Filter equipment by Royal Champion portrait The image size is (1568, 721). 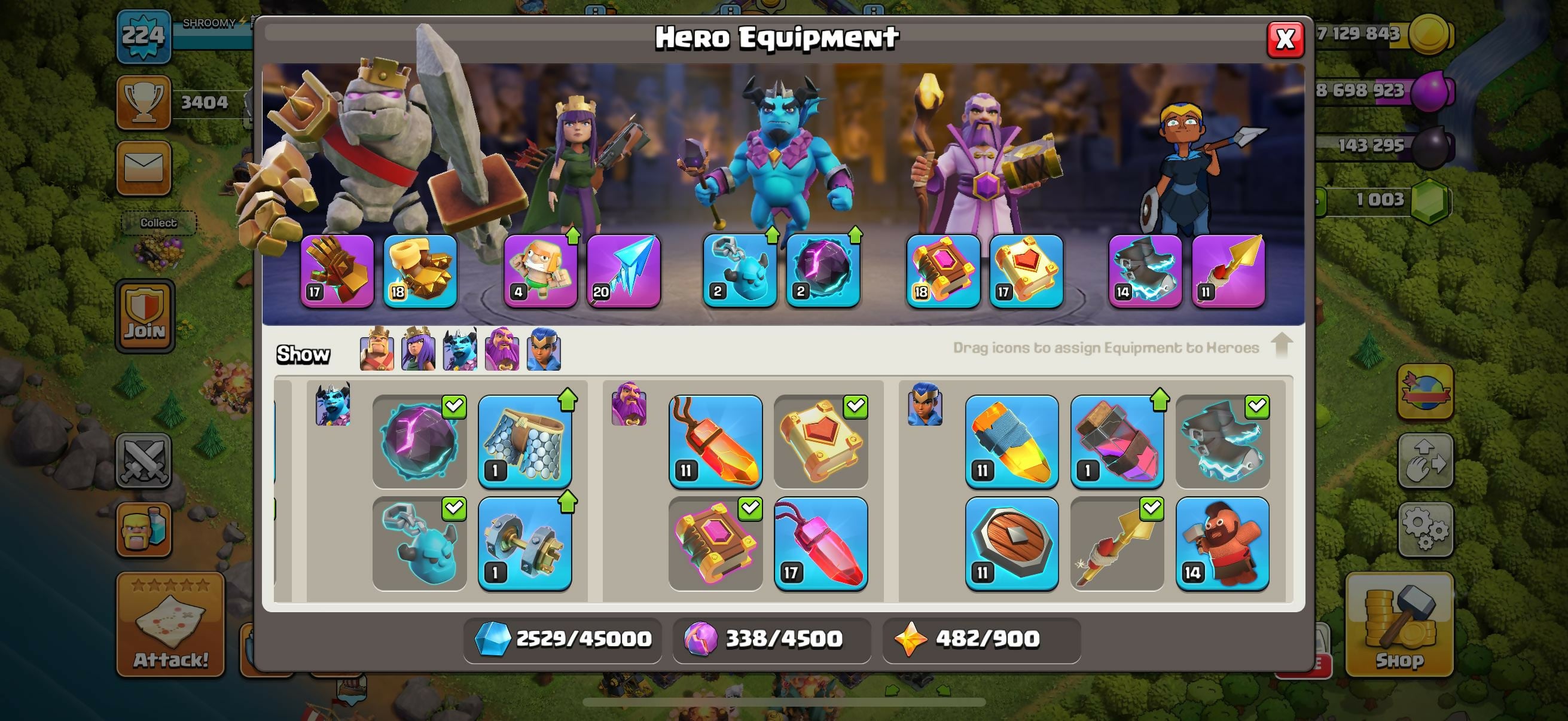tap(544, 349)
